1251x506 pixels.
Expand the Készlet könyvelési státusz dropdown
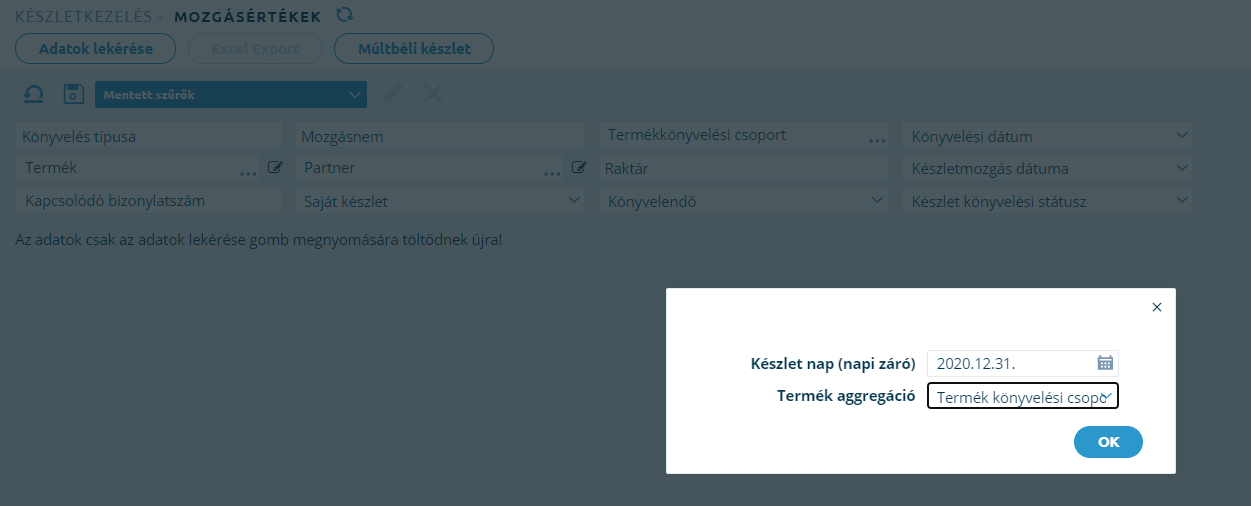(x=1048, y=201)
